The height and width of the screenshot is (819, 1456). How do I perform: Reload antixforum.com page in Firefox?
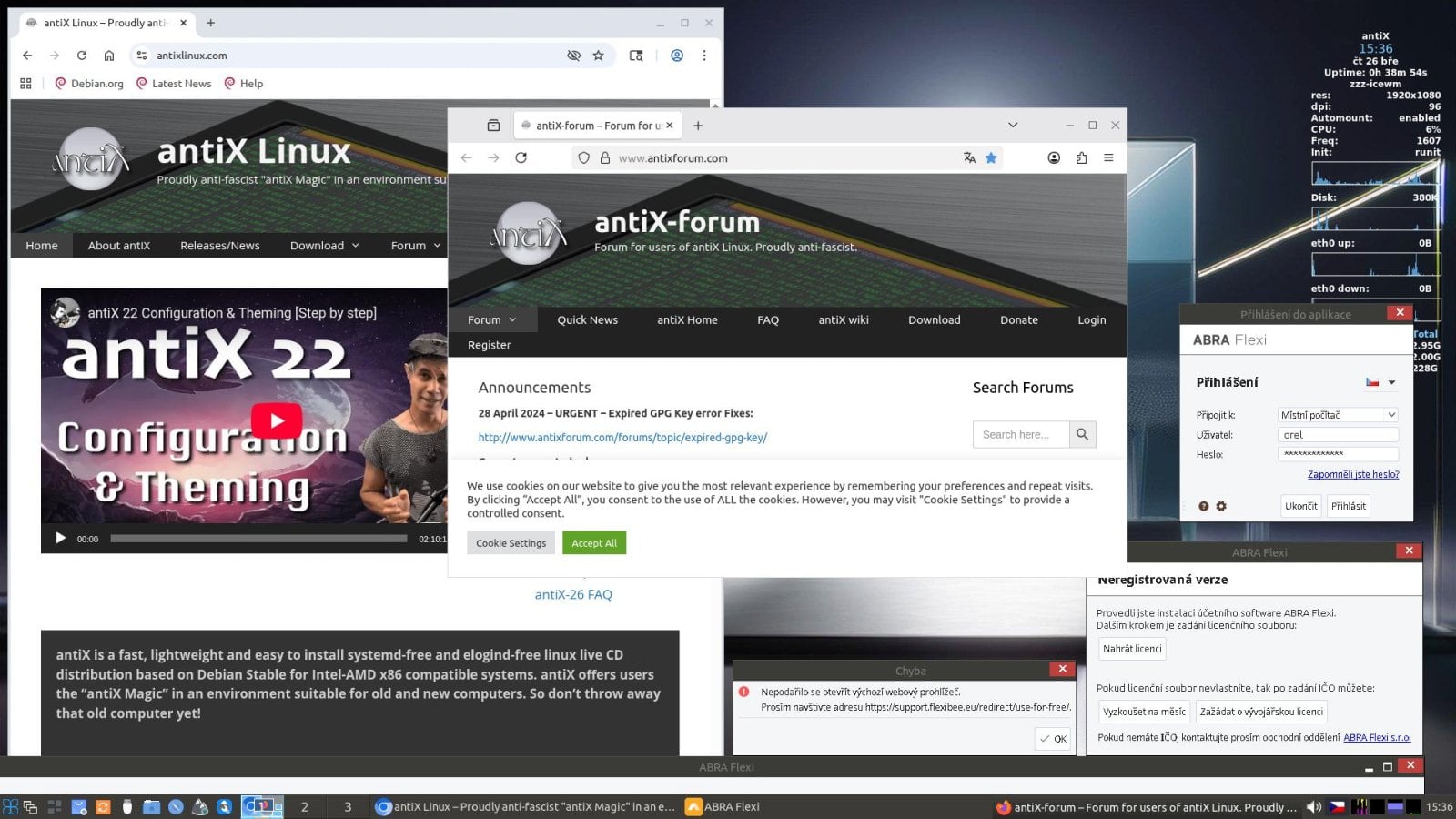pyautogui.click(x=521, y=157)
